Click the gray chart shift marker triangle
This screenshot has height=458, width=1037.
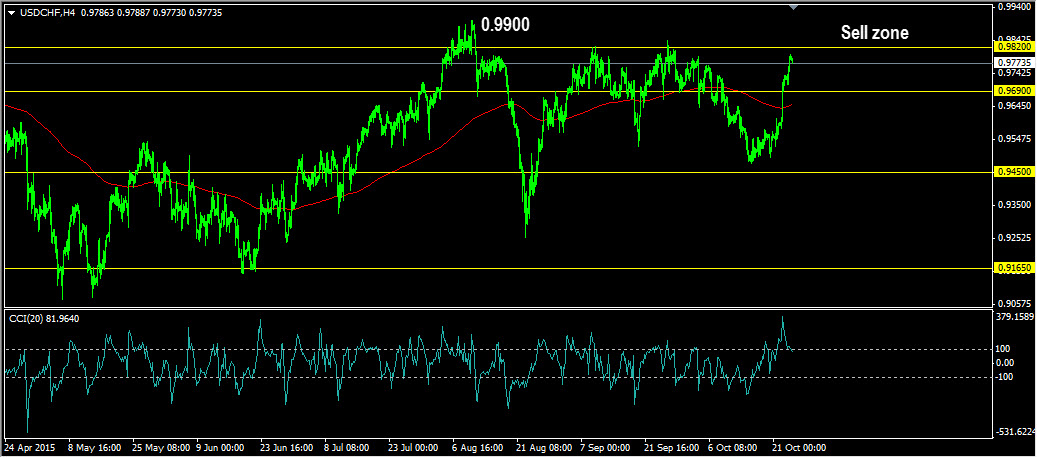794,7
